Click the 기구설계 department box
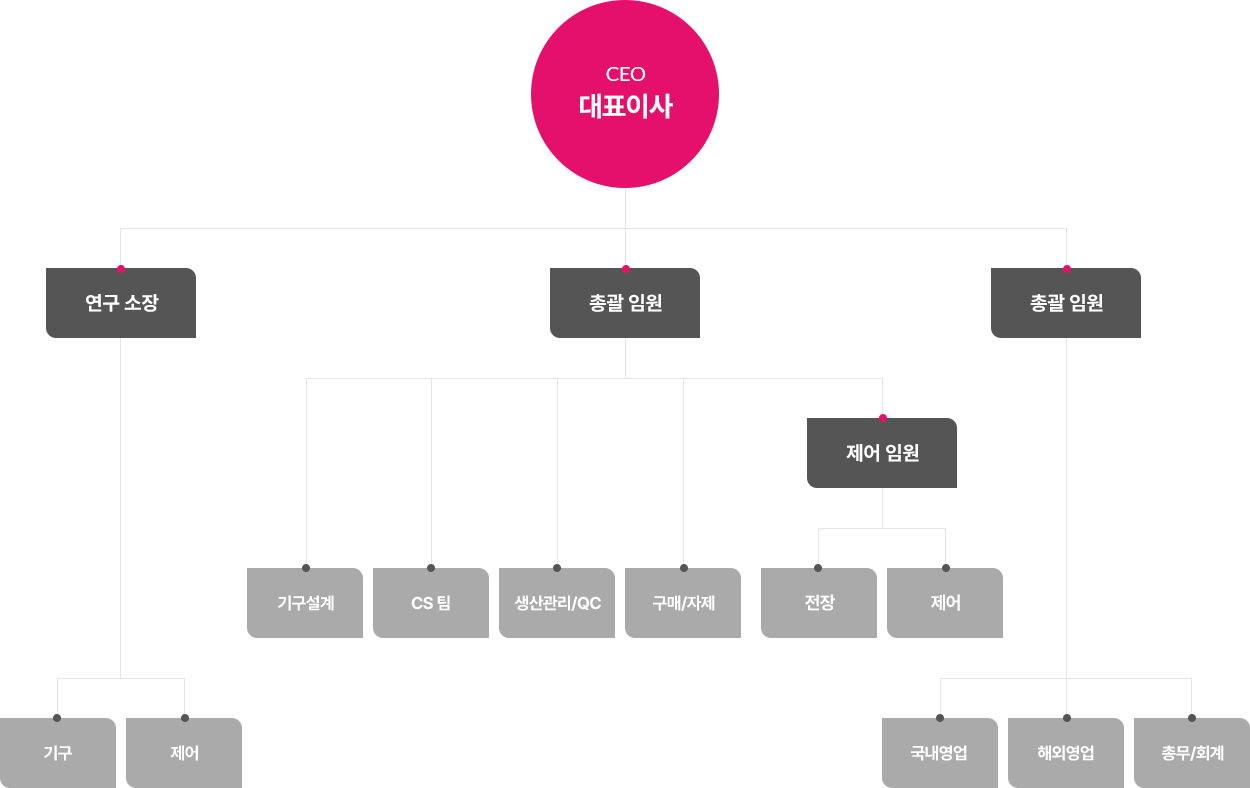The height and width of the screenshot is (788, 1250). [x=305, y=603]
